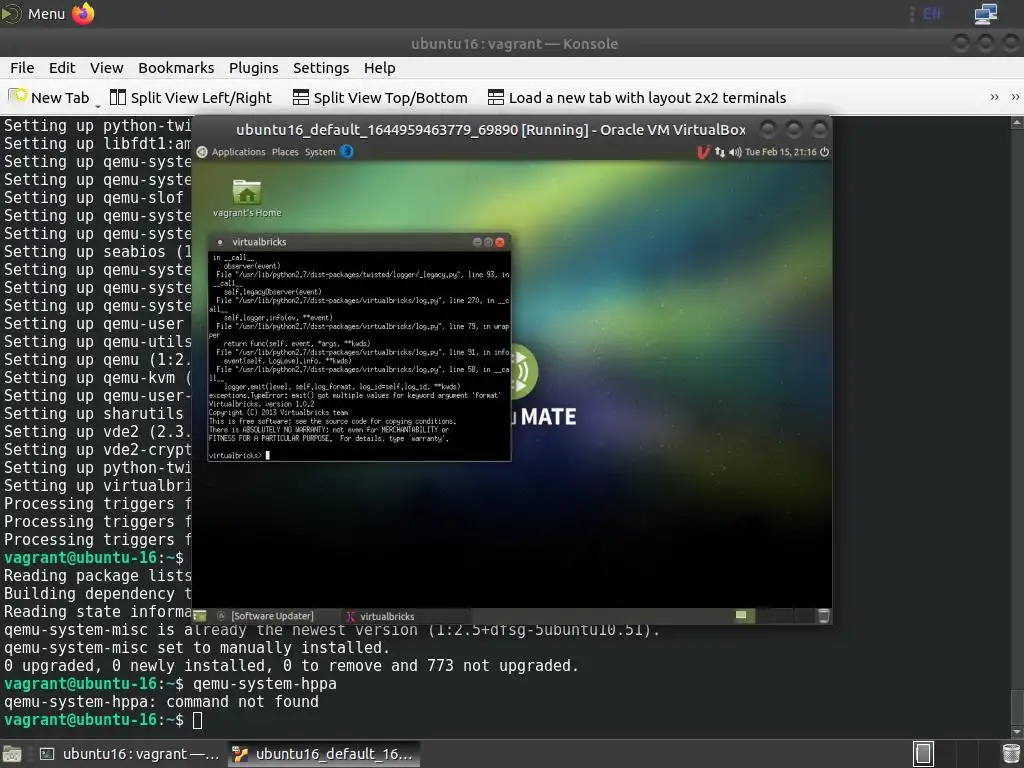
Task: Open Applications menu in VirtualBox guest
Action: pos(238,152)
